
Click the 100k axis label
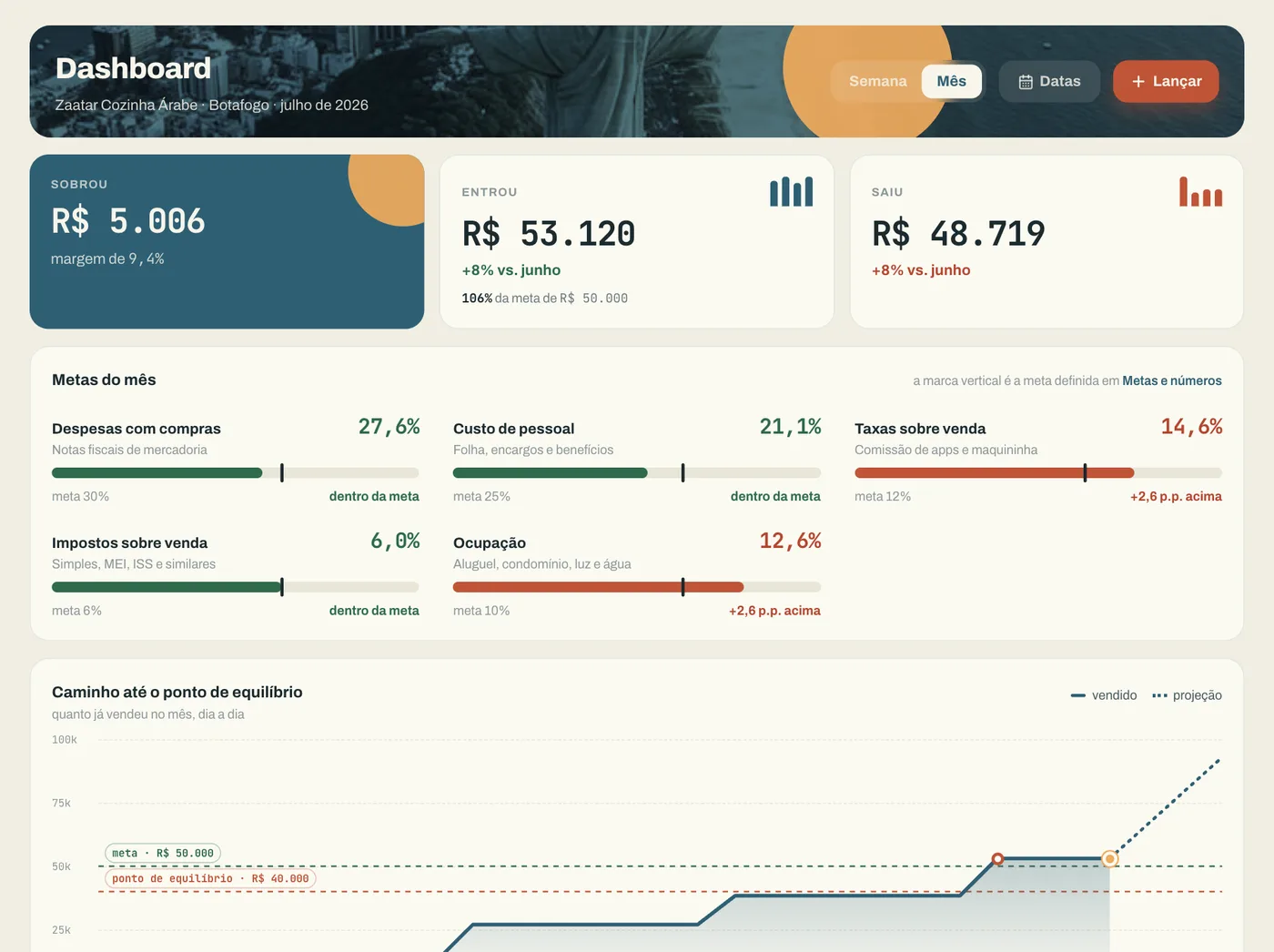point(65,740)
